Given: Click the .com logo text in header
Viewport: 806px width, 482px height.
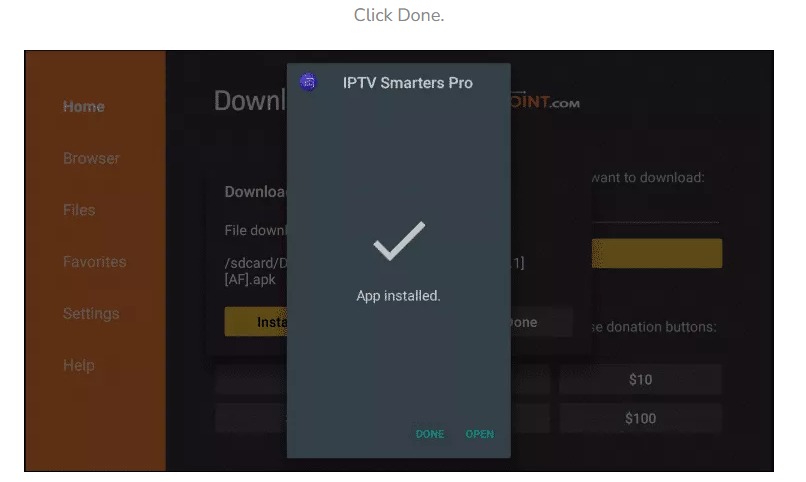Looking at the screenshot, I should [x=565, y=103].
